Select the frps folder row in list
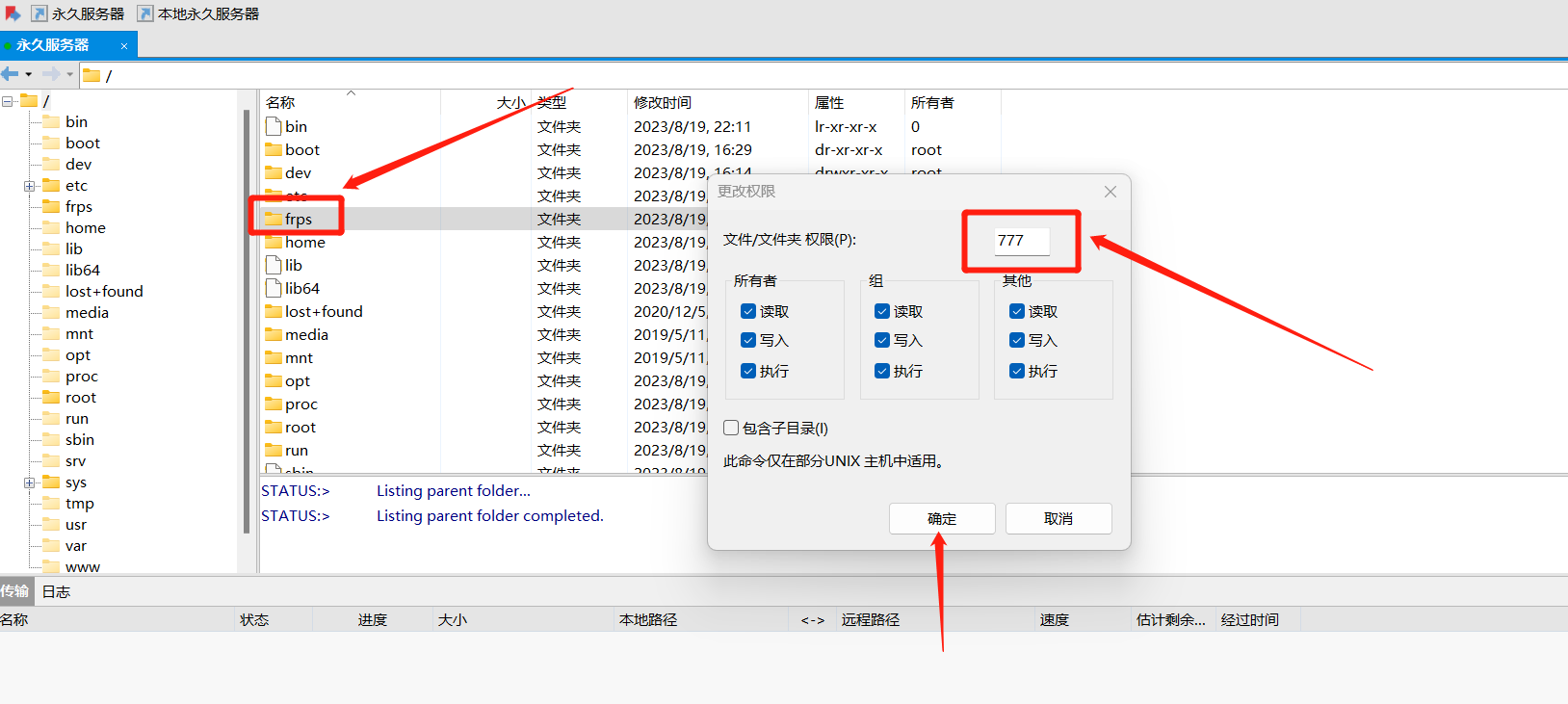 484,219
